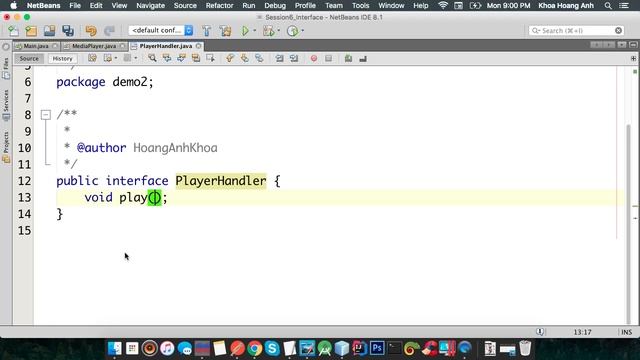This screenshot has width=640, height=360.
Task: Click the Last Edit editor icon
Action: pyautogui.click(x=92, y=58)
